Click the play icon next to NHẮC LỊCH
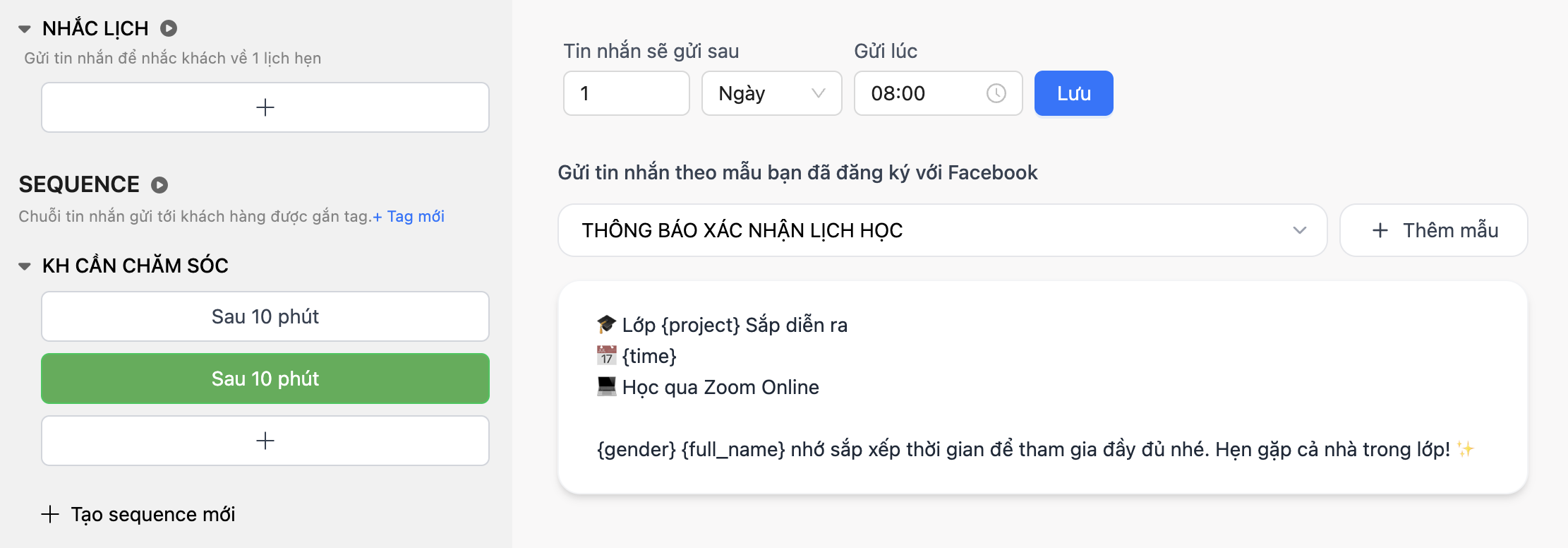 [169, 28]
